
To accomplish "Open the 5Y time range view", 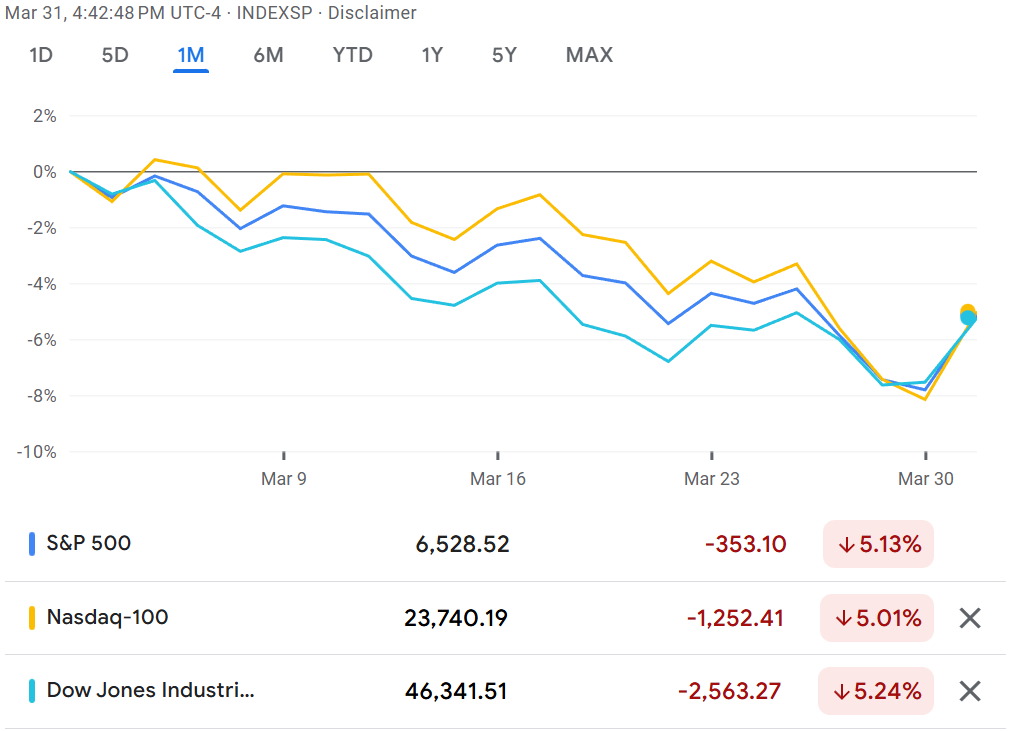I will click(504, 55).
